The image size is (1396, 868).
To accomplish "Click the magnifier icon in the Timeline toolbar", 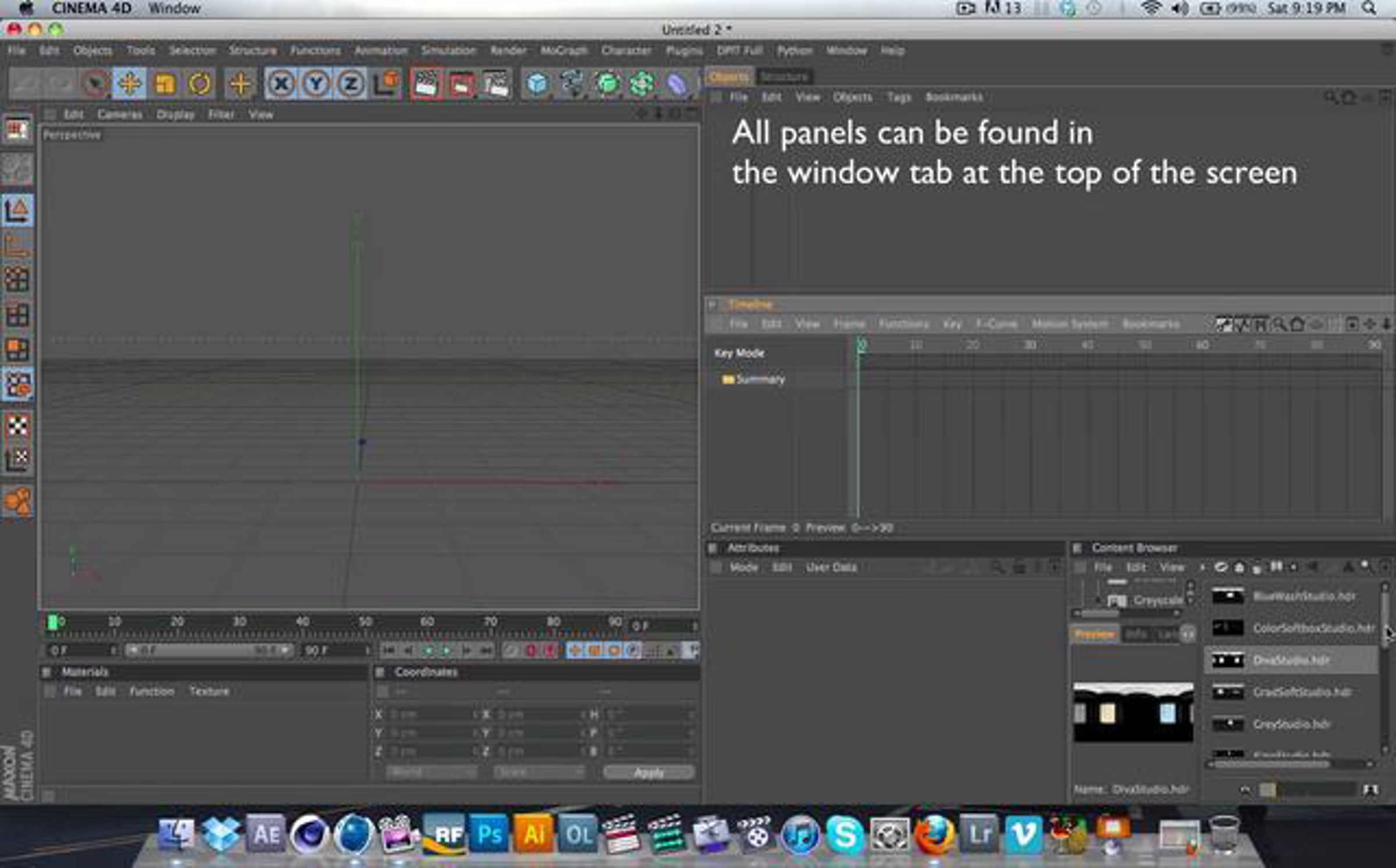I will (1279, 324).
